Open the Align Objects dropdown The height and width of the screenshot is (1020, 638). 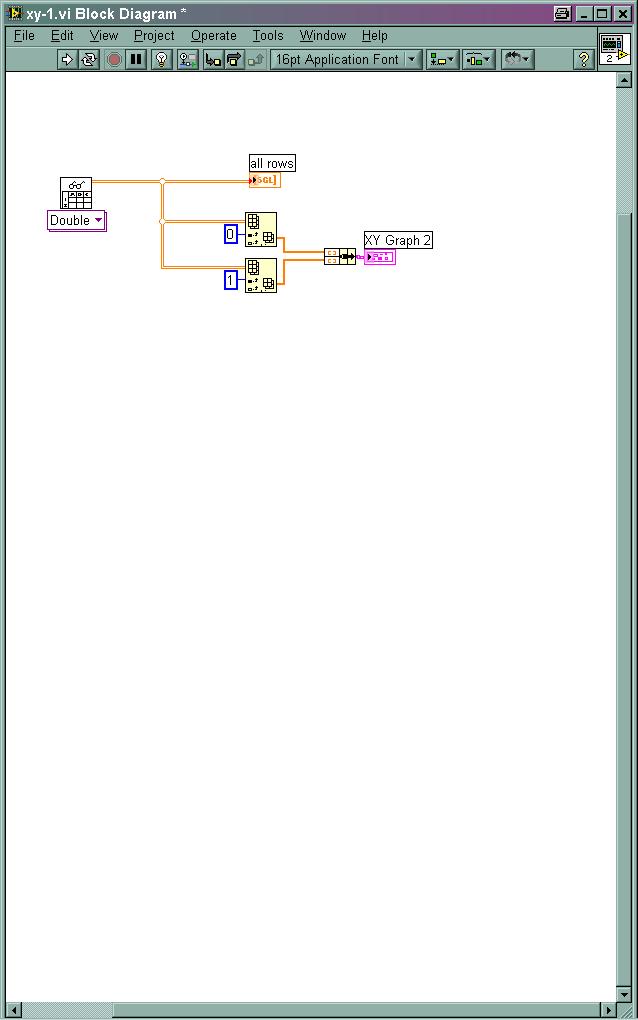pos(442,60)
